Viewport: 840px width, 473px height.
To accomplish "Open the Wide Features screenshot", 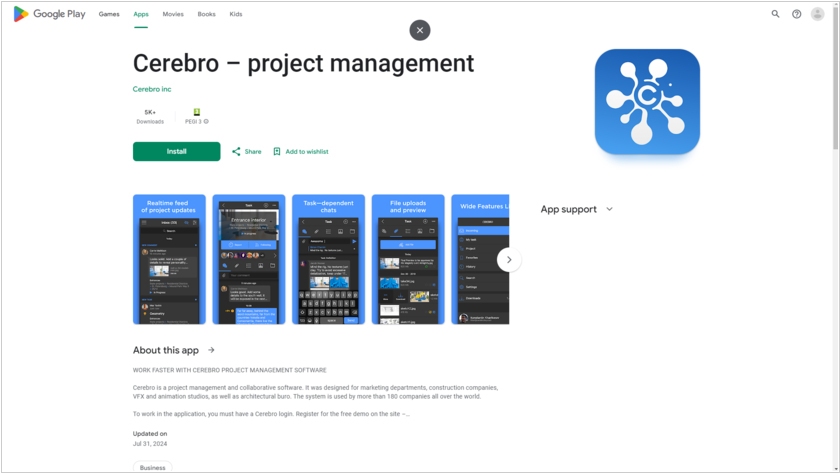I will (x=481, y=259).
